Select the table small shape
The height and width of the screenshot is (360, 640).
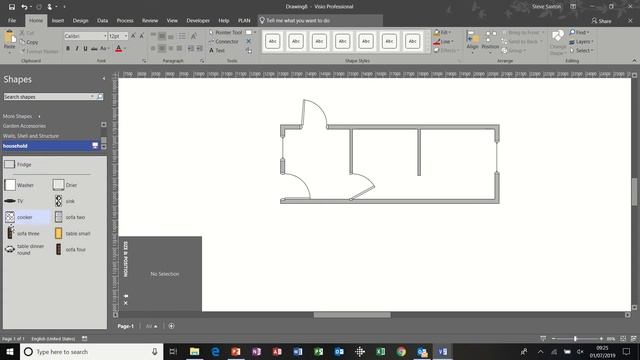pyautogui.click(x=72, y=233)
